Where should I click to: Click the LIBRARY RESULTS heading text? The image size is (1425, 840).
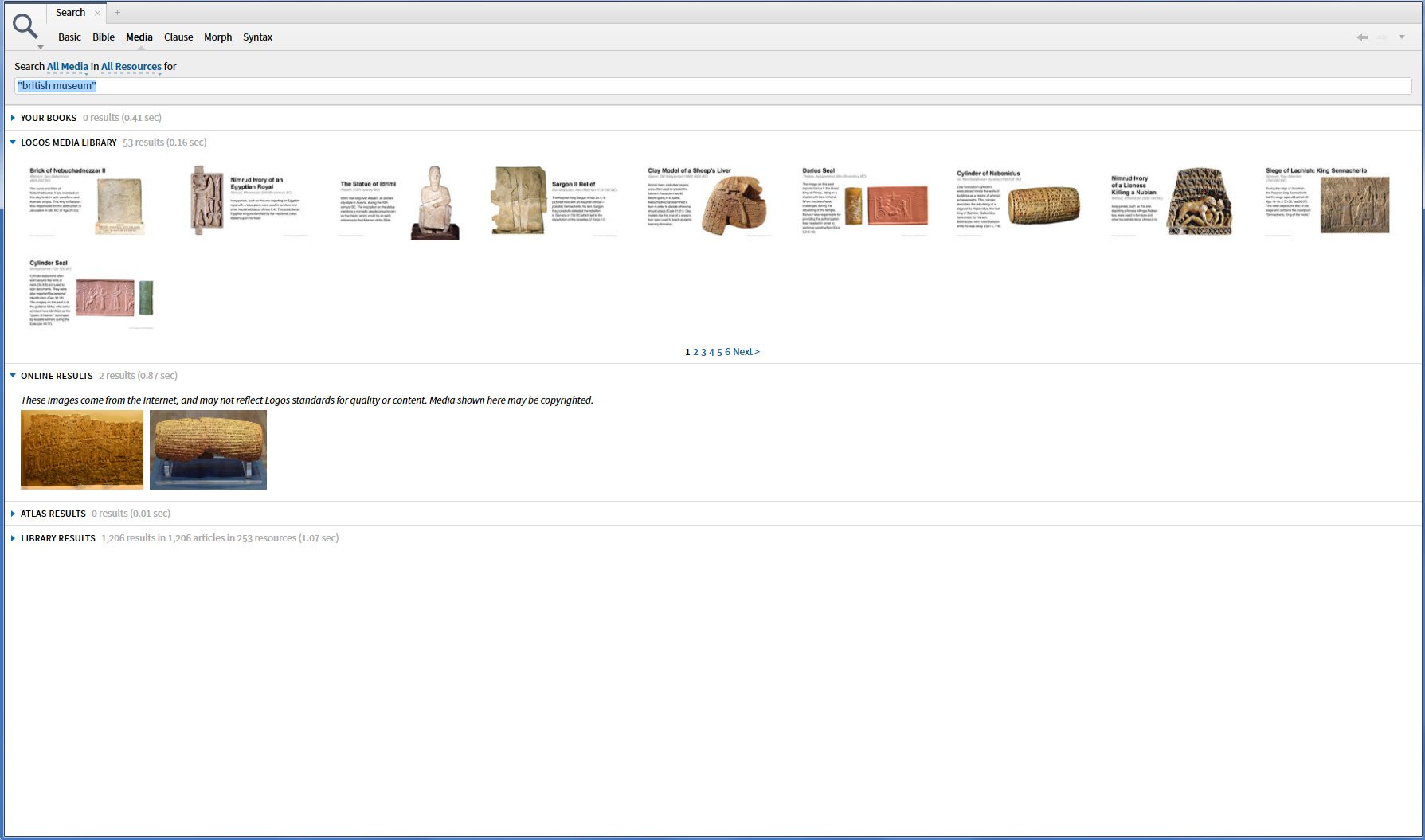[x=58, y=538]
